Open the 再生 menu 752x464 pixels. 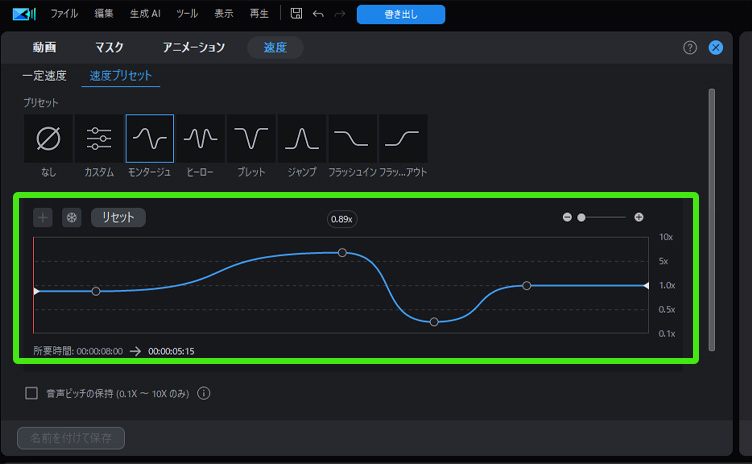pos(259,14)
